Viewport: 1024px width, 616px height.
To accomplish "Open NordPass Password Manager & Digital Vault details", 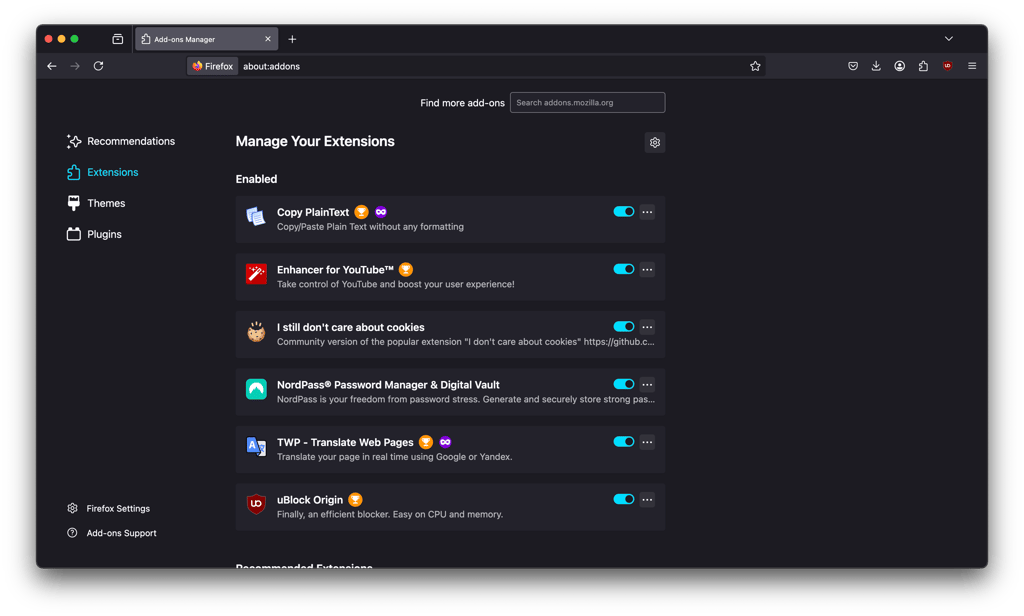I will (x=388, y=385).
